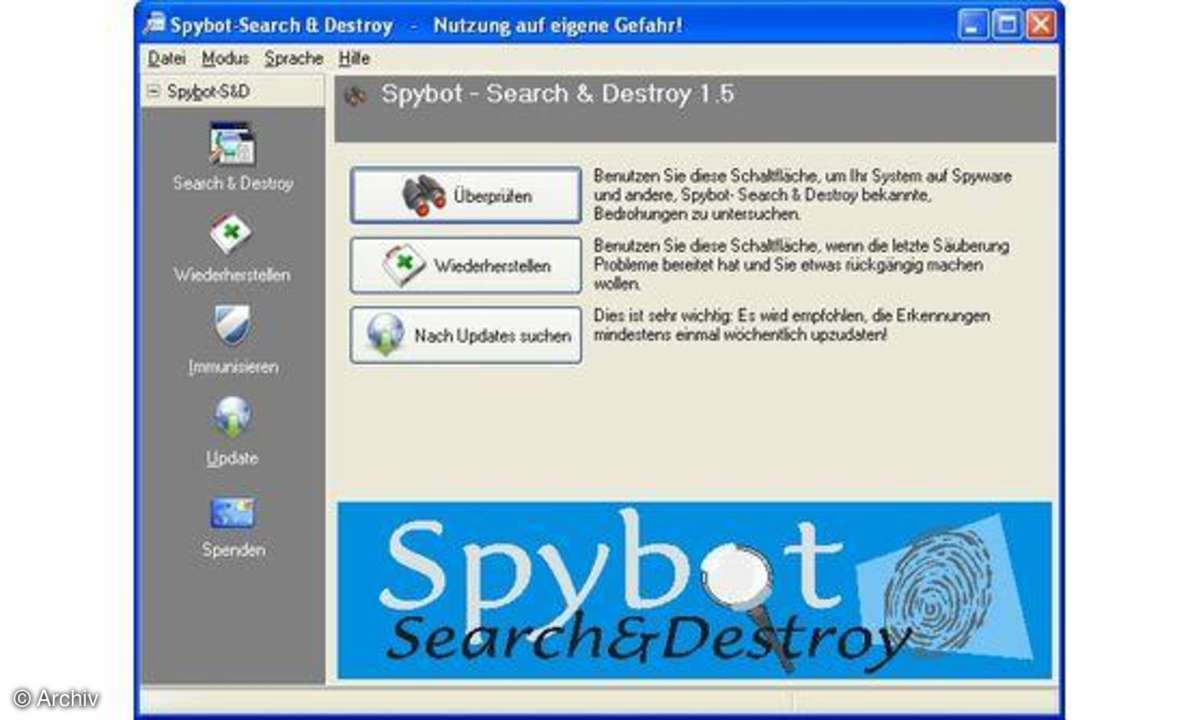Open the Wiederherstellen sidebar icon
The image size is (1200, 720).
pyautogui.click(x=231, y=235)
